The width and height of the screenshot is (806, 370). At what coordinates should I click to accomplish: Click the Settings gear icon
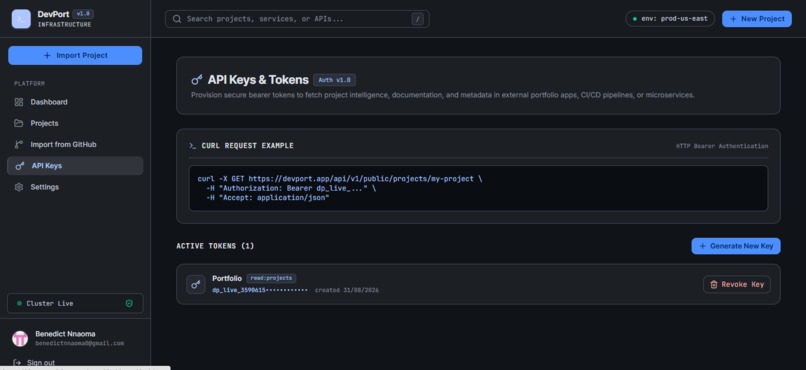19,187
